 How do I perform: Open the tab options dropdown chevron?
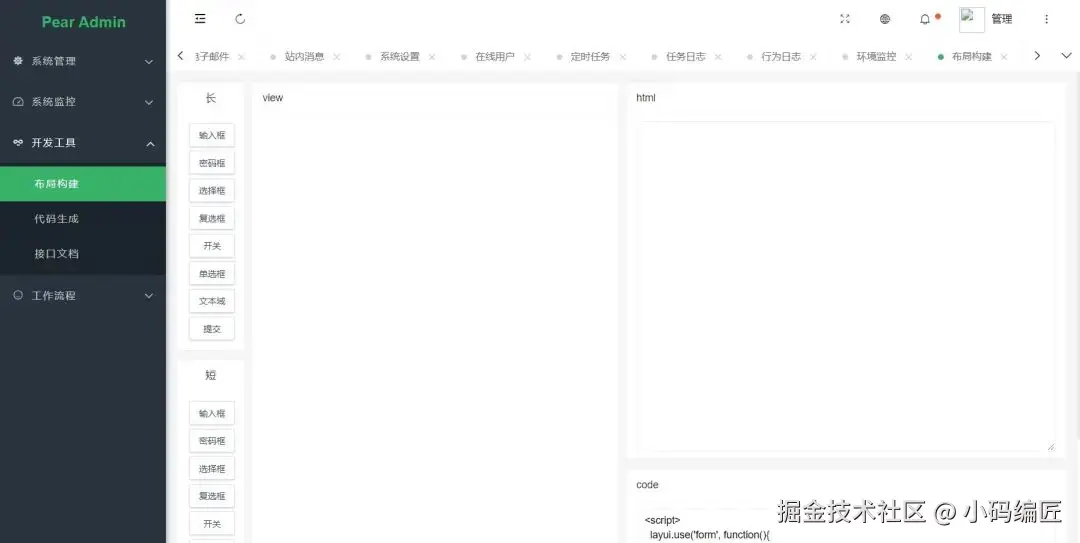(1066, 56)
